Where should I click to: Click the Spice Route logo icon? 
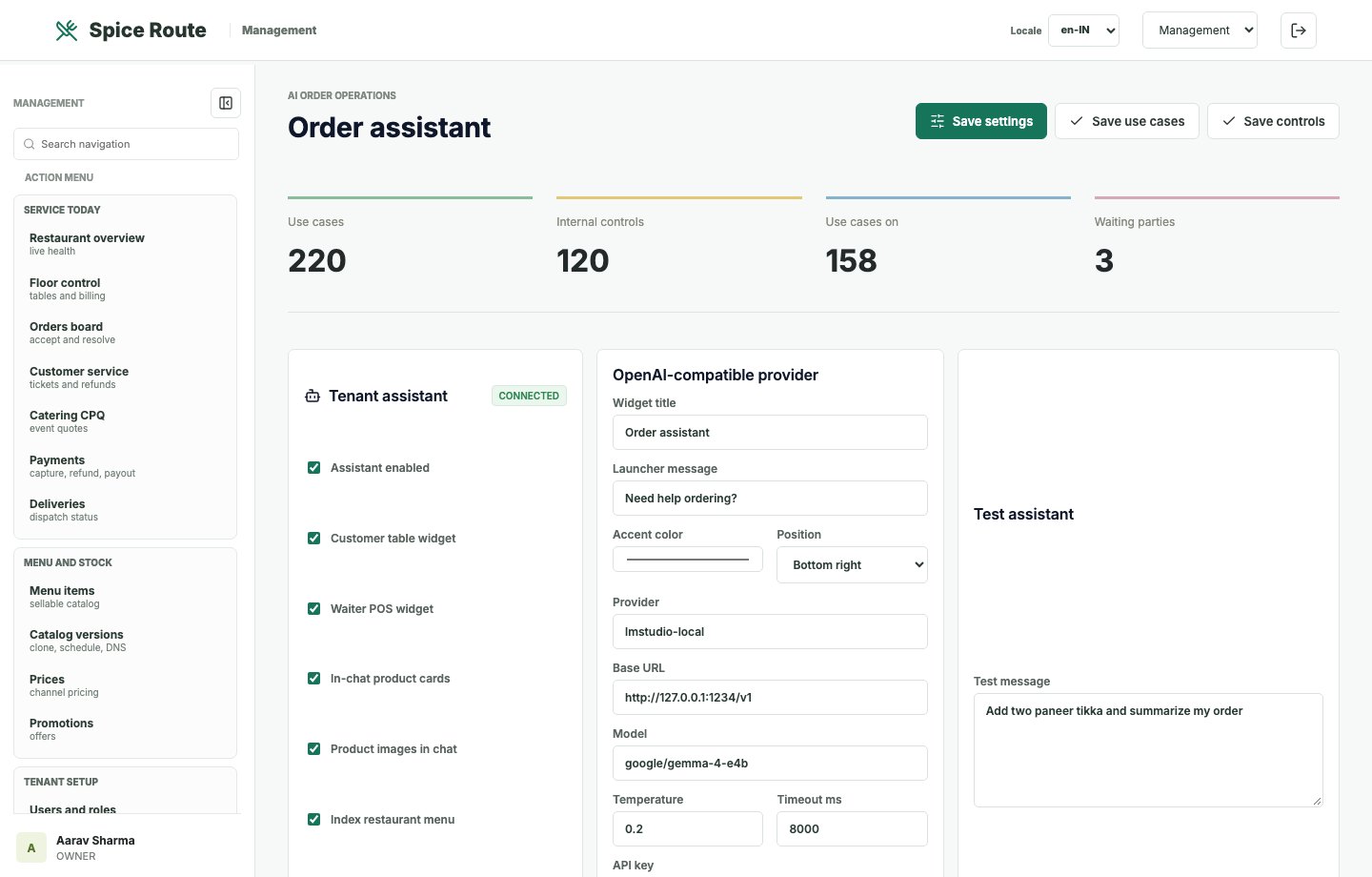[x=67, y=31]
